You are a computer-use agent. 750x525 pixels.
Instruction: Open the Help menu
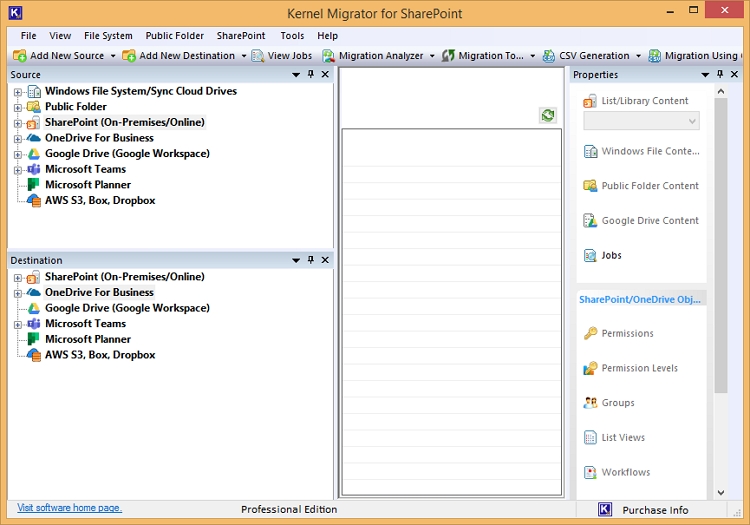tap(328, 35)
